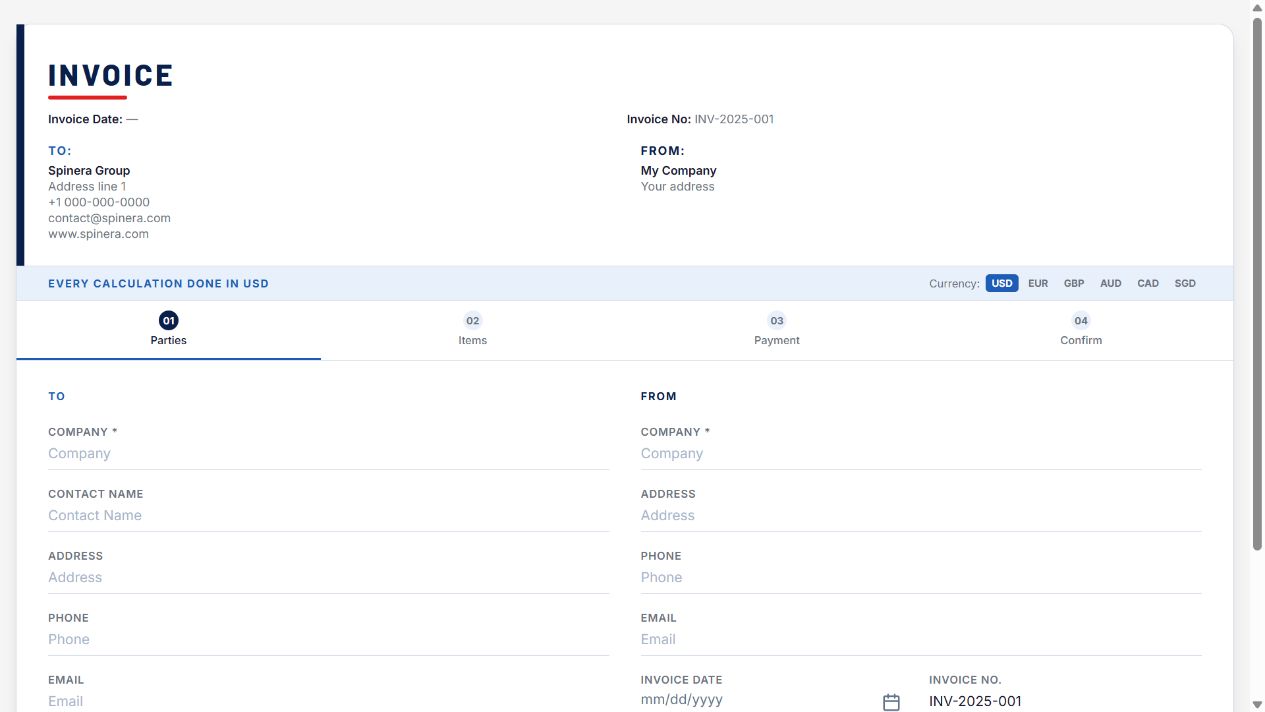Click the preview 'Invoice No: INV-2025-001' text
The width and height of the screenshot is (1265, 712).
click(x=700, y=119)
